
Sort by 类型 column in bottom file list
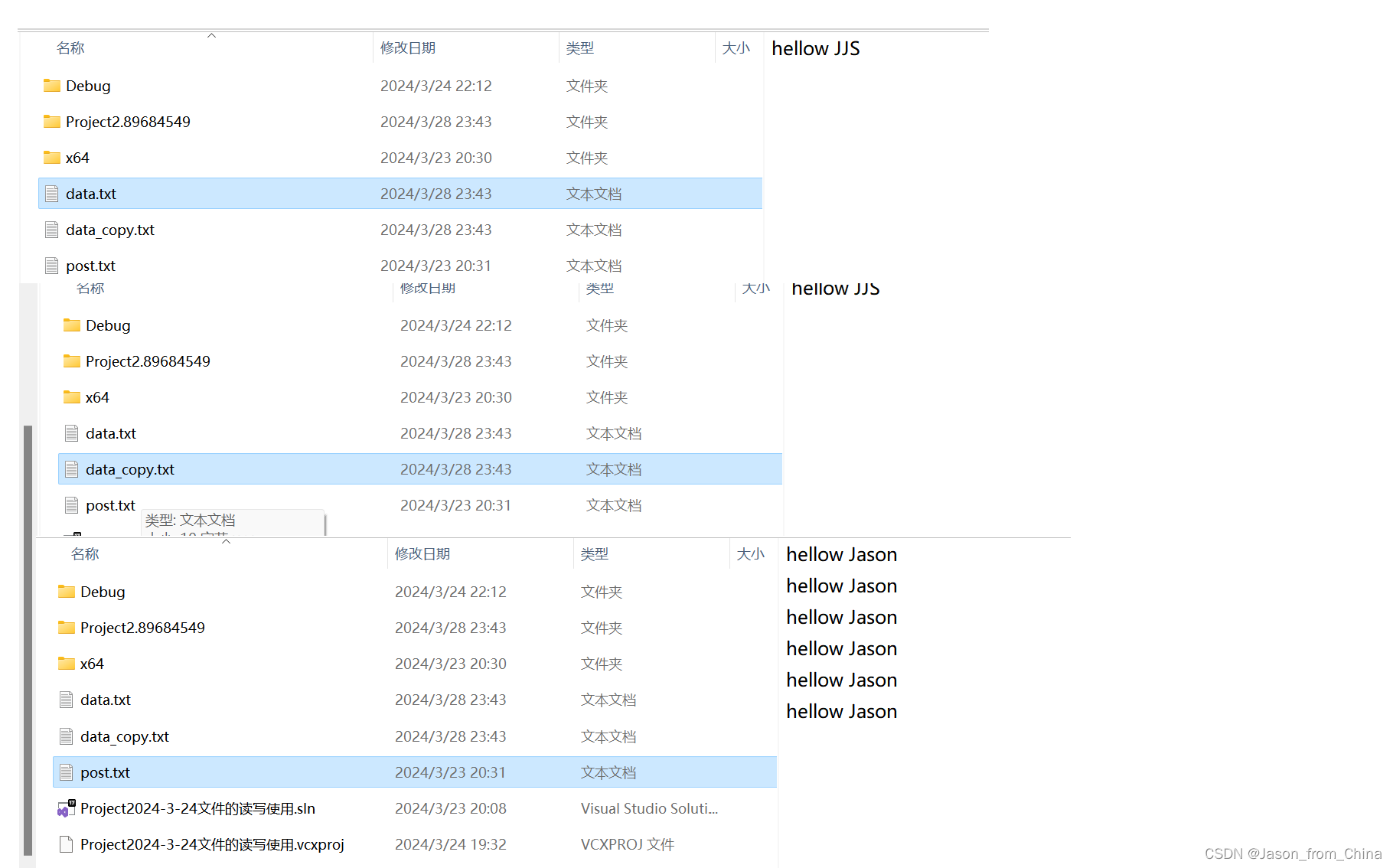pyautogui.click(x=595, y=554)
